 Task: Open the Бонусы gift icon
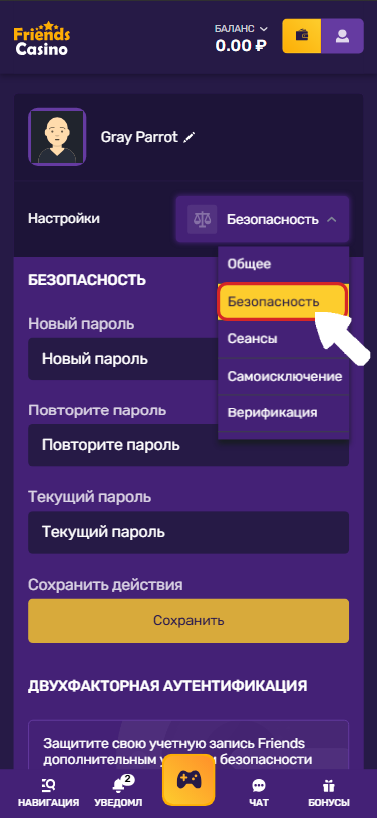coord(329,786)
